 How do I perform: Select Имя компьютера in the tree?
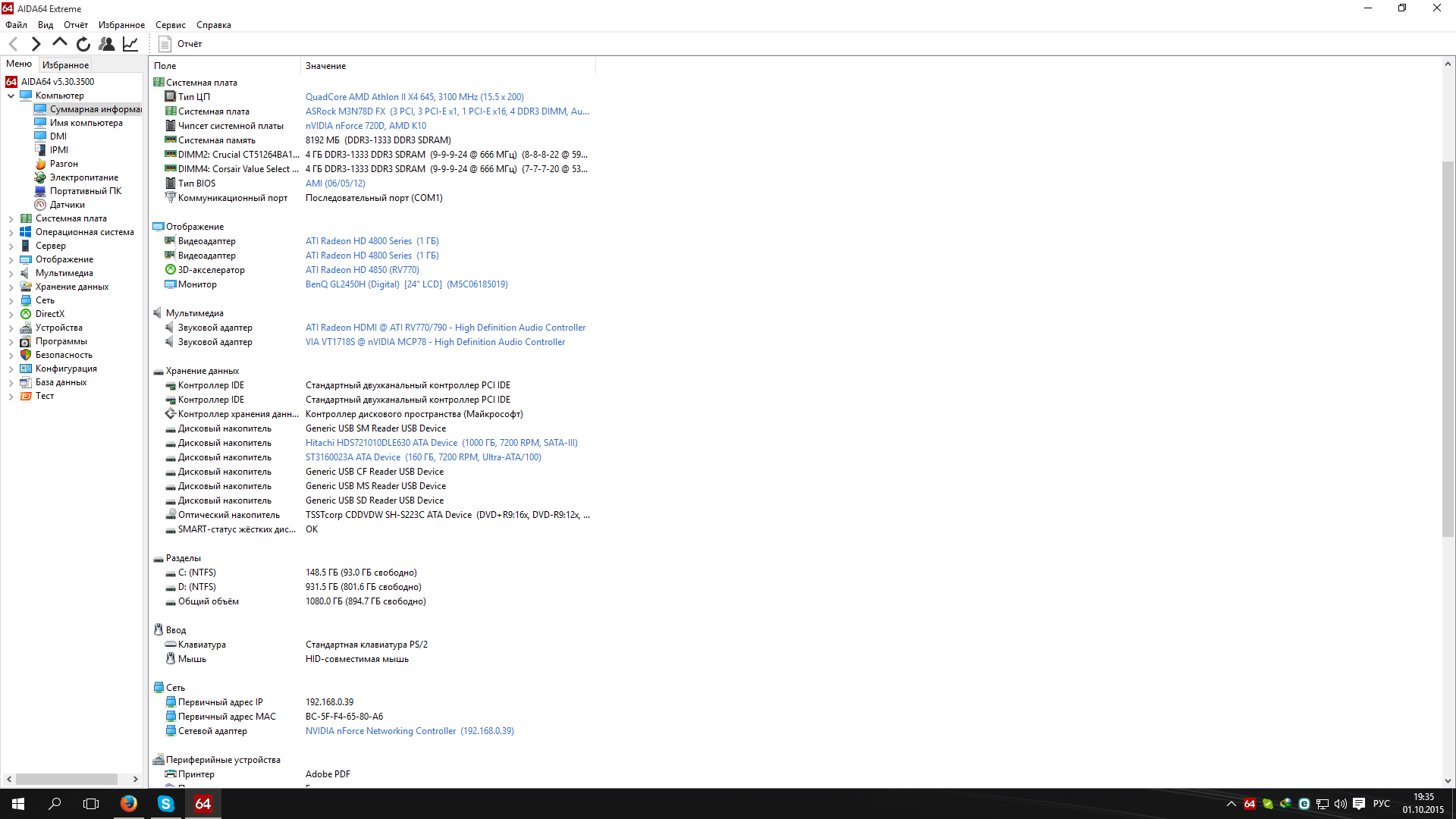[x=86, y=123]
